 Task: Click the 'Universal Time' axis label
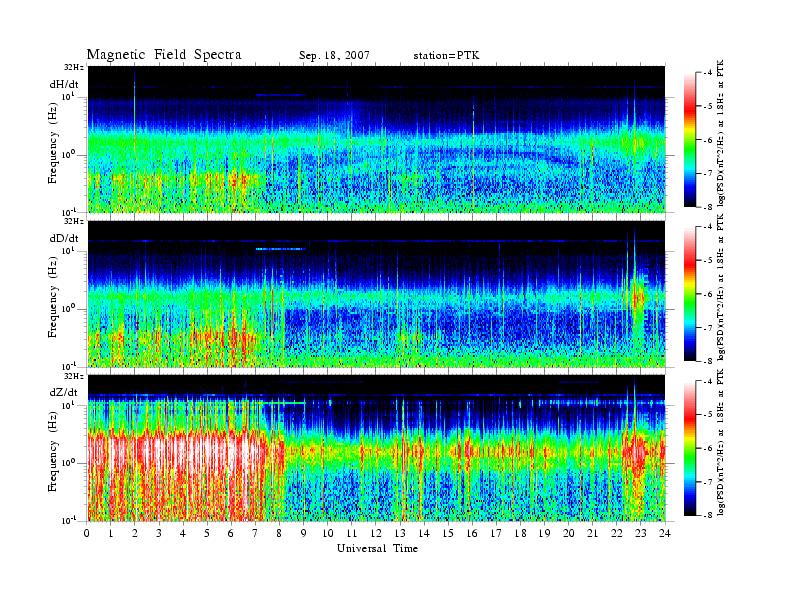pyautogui.click(x=377, y=548)
